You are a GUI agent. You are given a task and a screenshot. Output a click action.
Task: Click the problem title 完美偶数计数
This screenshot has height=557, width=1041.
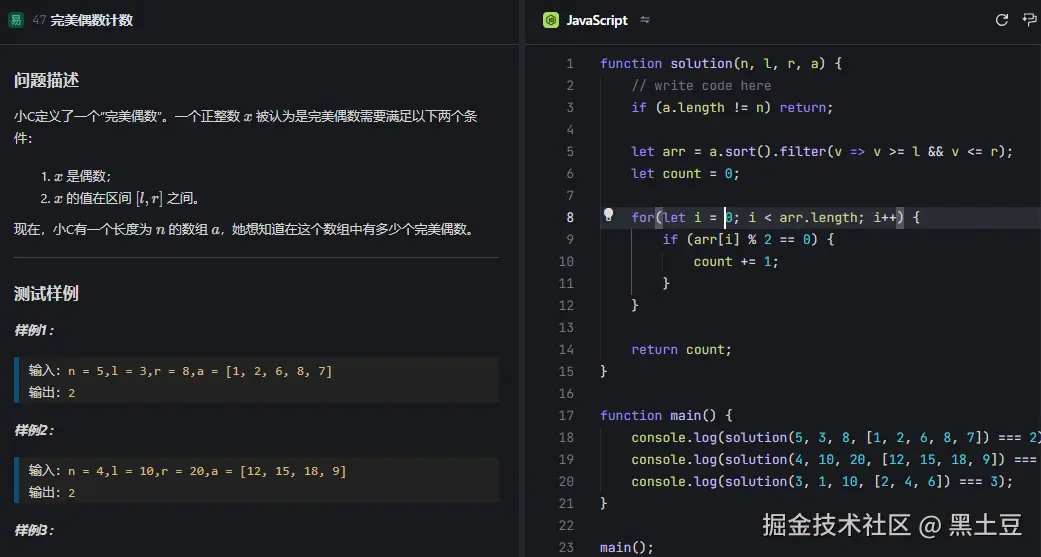point(92,20)
